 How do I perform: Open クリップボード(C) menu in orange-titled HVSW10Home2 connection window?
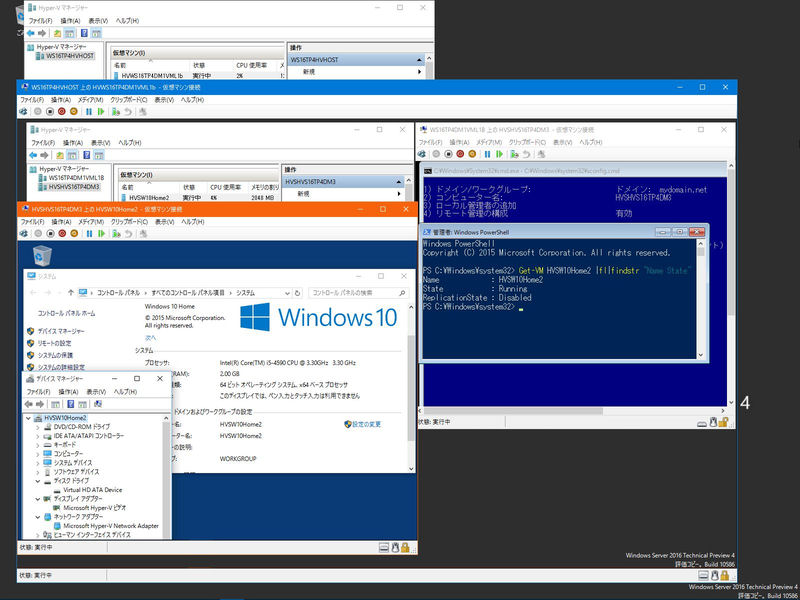[129, 222]
